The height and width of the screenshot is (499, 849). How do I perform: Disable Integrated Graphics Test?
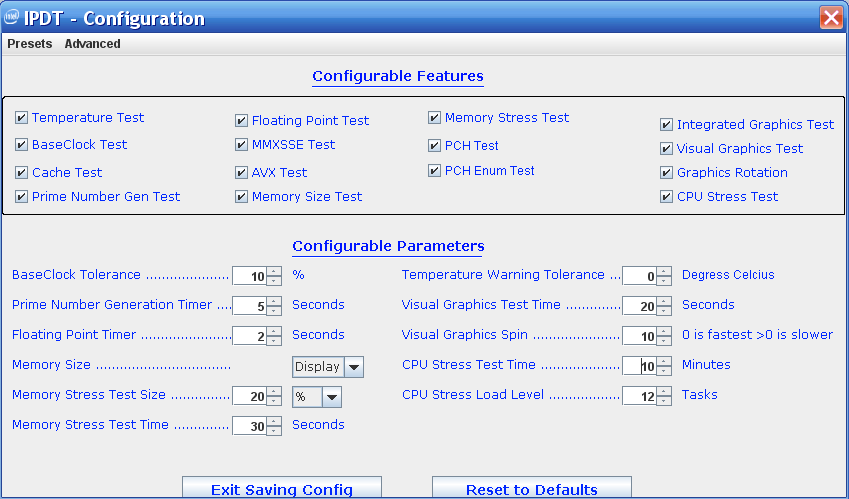click(667, 125)
